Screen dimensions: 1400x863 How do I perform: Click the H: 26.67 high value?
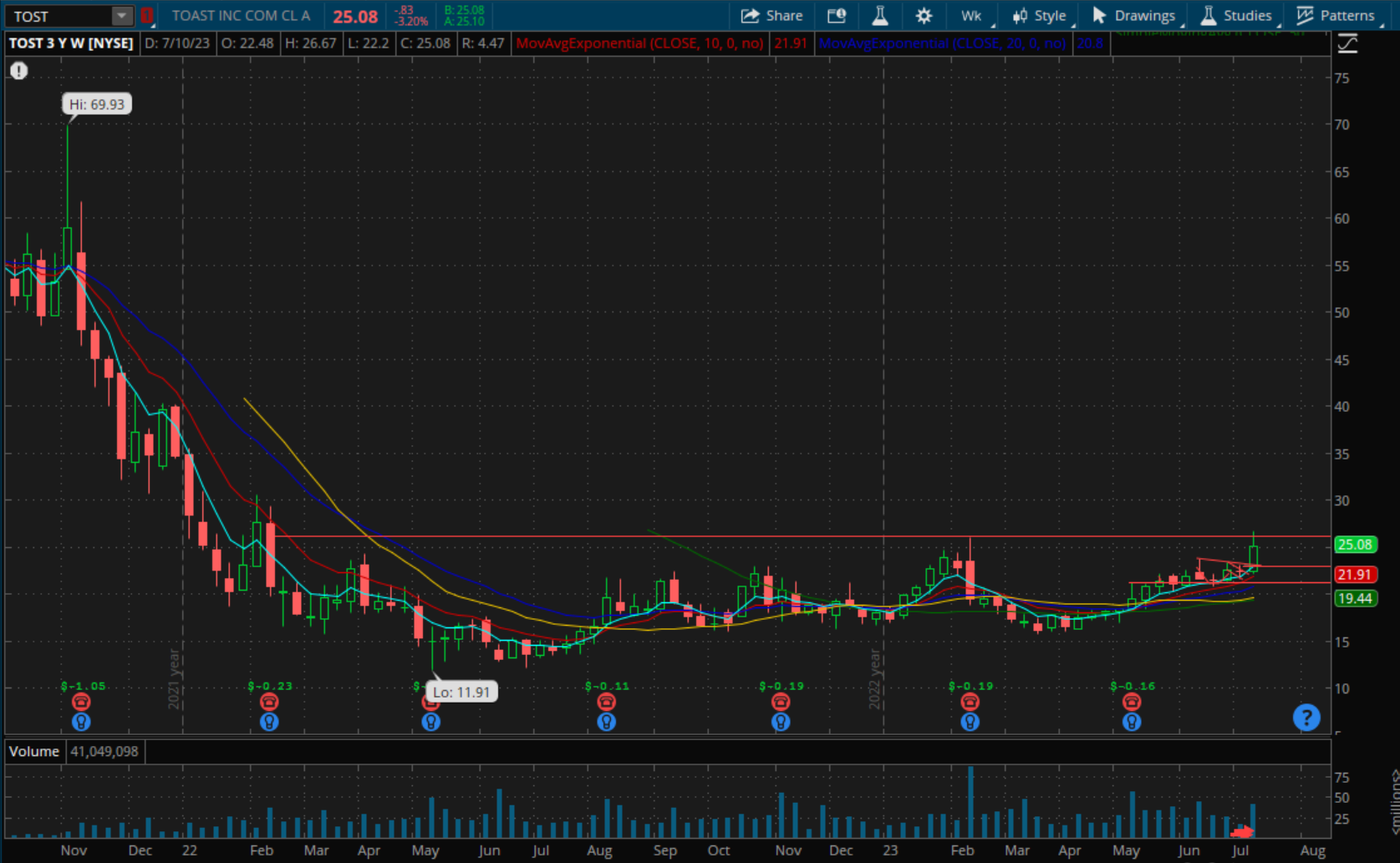[x=310, y=43]
